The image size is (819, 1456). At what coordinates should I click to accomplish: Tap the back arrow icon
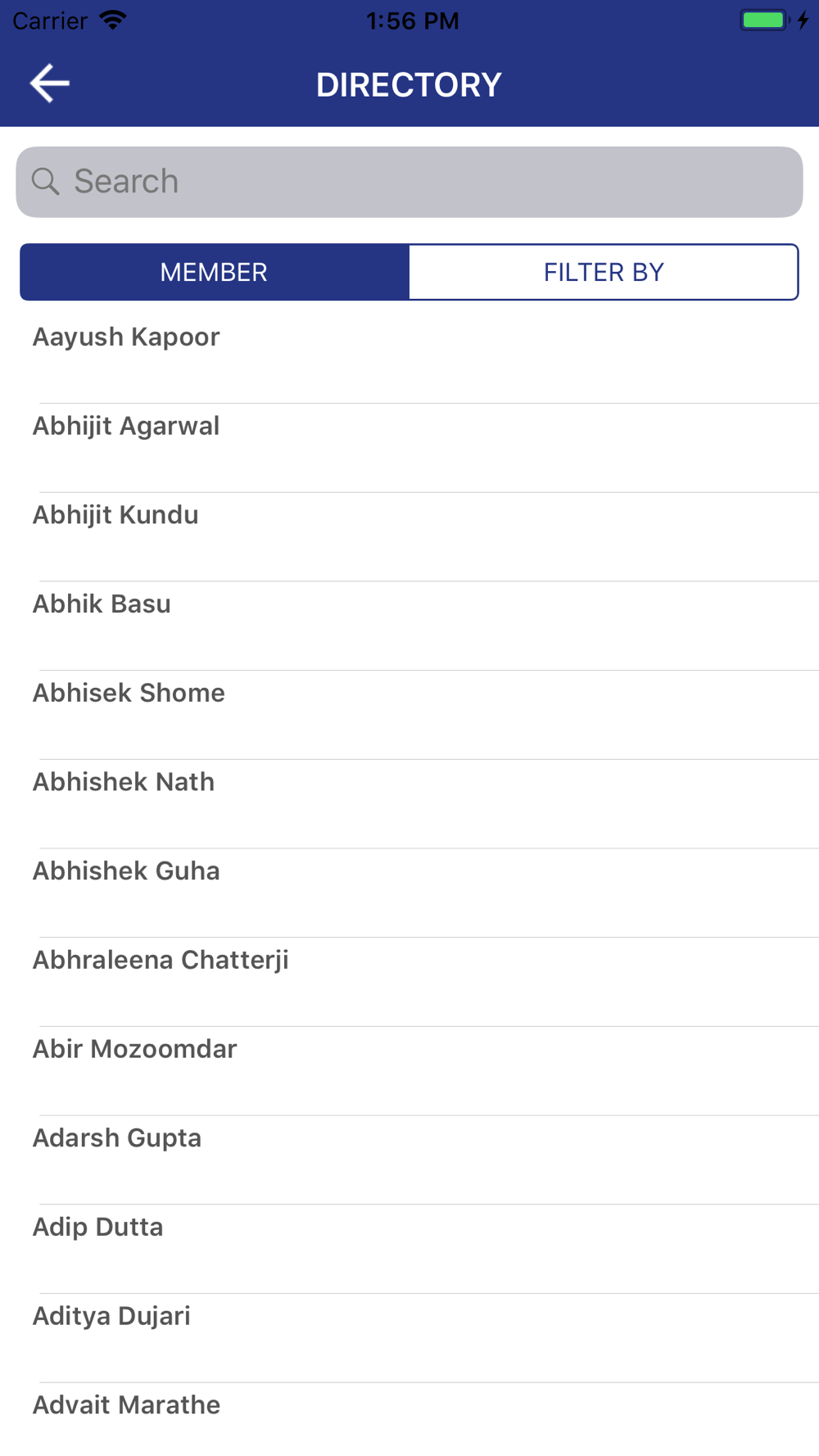pos(49,84)
